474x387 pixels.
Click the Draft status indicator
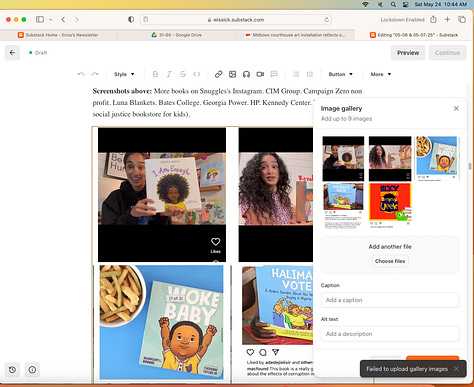point(38,53)
